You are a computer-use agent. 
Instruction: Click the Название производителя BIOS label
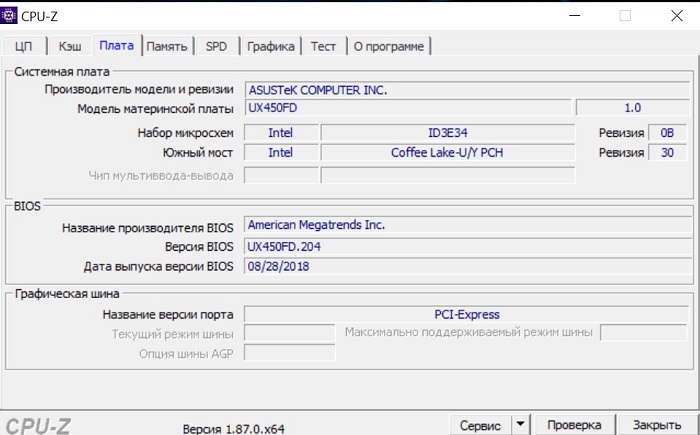(x=148, y=228)
